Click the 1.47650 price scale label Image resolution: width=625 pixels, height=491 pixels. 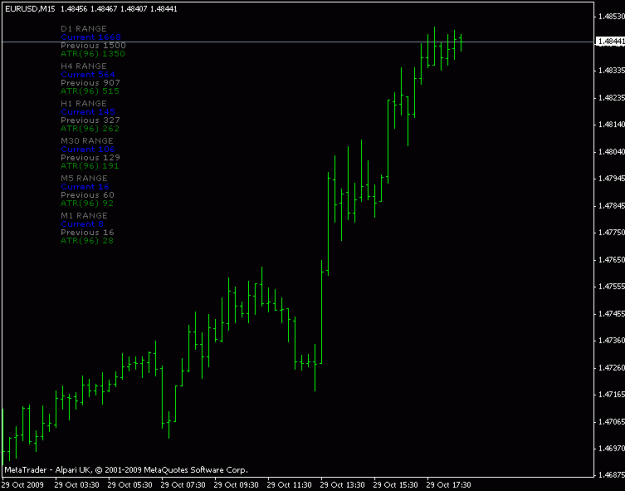point(611,260)
